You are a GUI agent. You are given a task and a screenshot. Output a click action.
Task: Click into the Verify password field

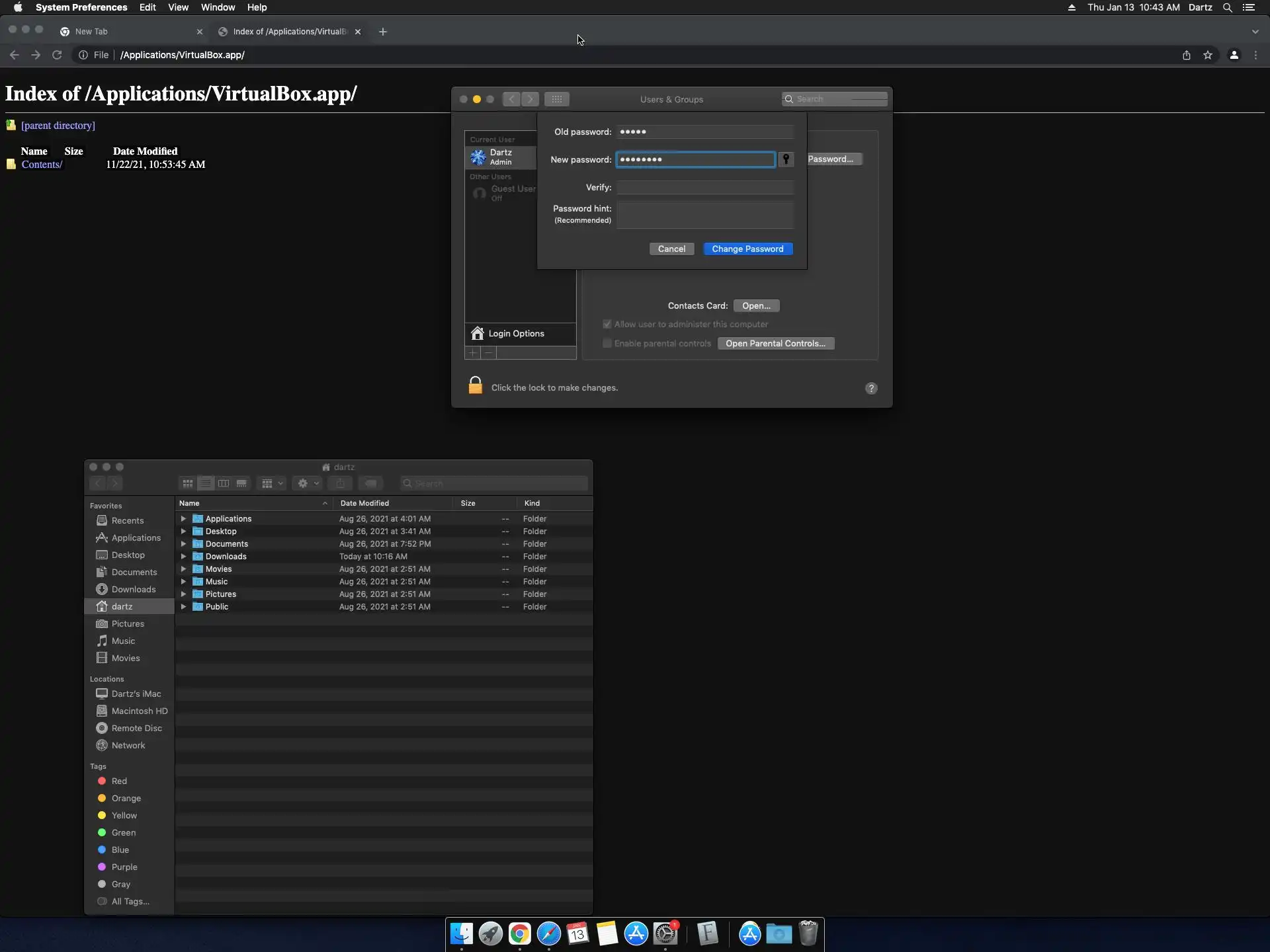tap(704, 188)
